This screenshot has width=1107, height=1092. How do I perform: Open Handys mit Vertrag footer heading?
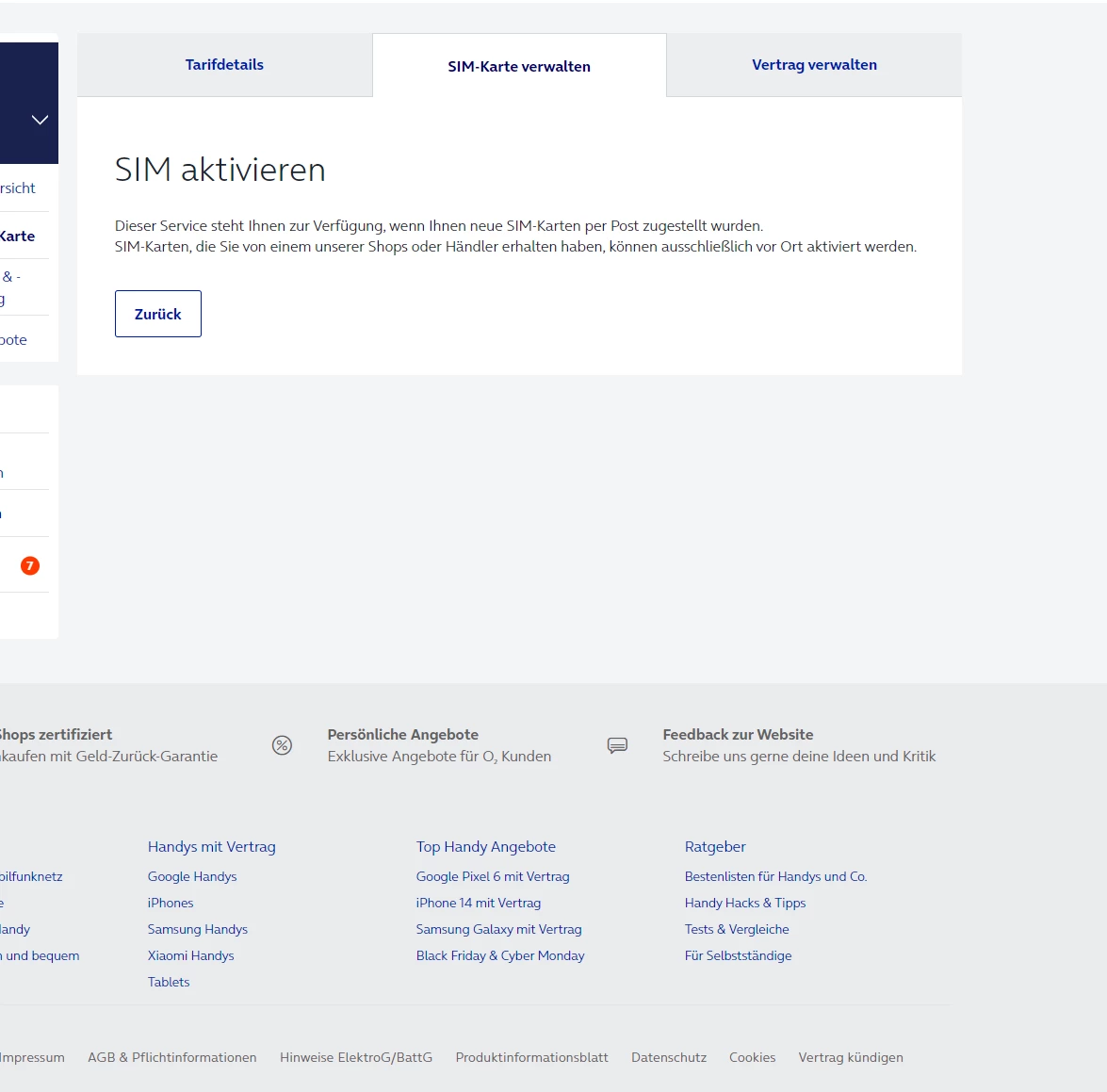click(212, 847)
